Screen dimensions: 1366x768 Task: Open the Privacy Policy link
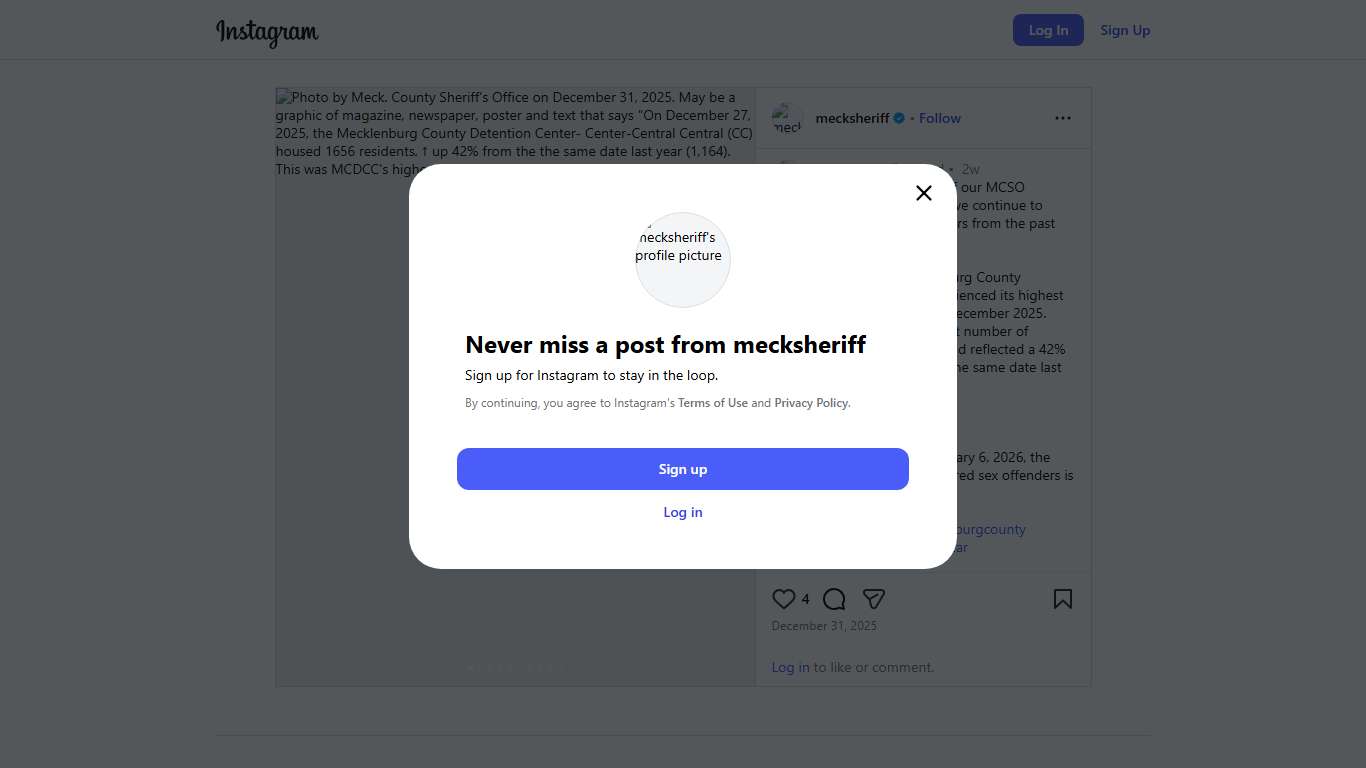coord(811,403)
